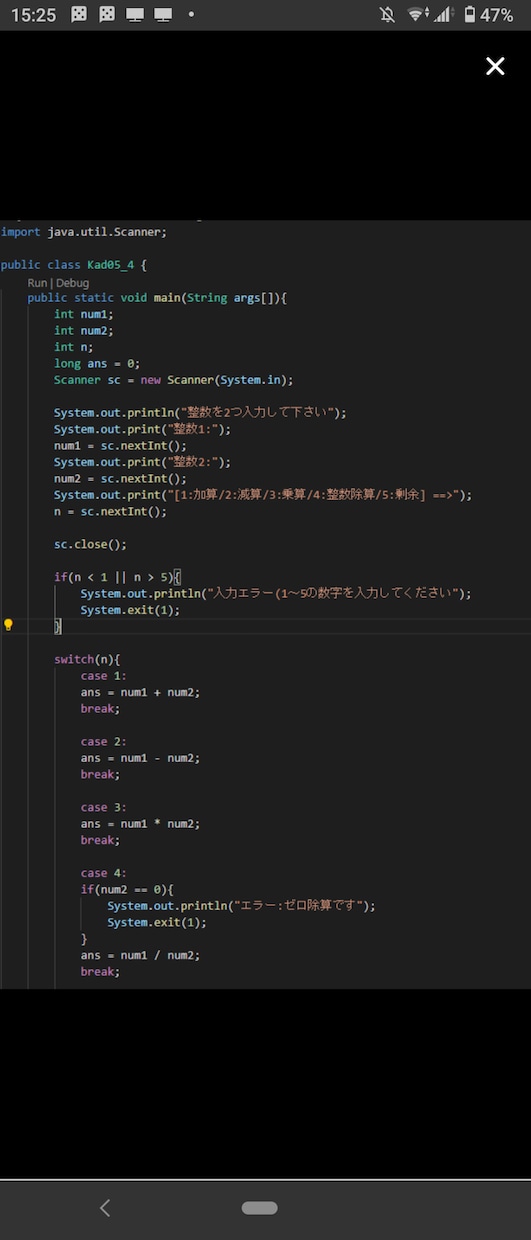Viewport: 531px width, 1240px height.
Task: Click the num2 = sc.nextInt() line
Action: click(120, 479)
